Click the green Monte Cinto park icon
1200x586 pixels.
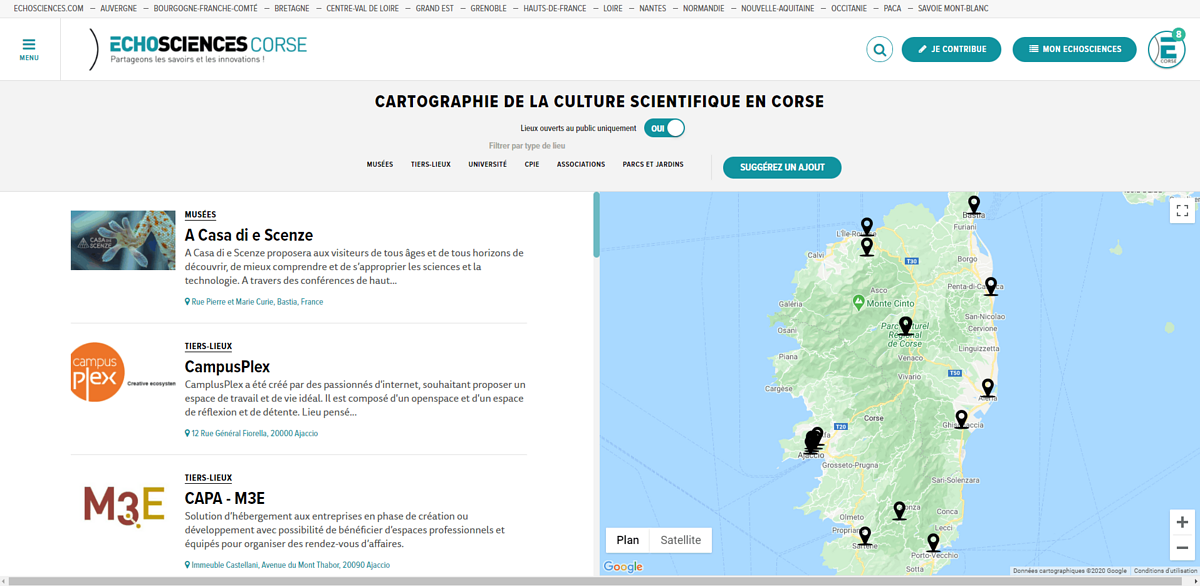(857, 301)
